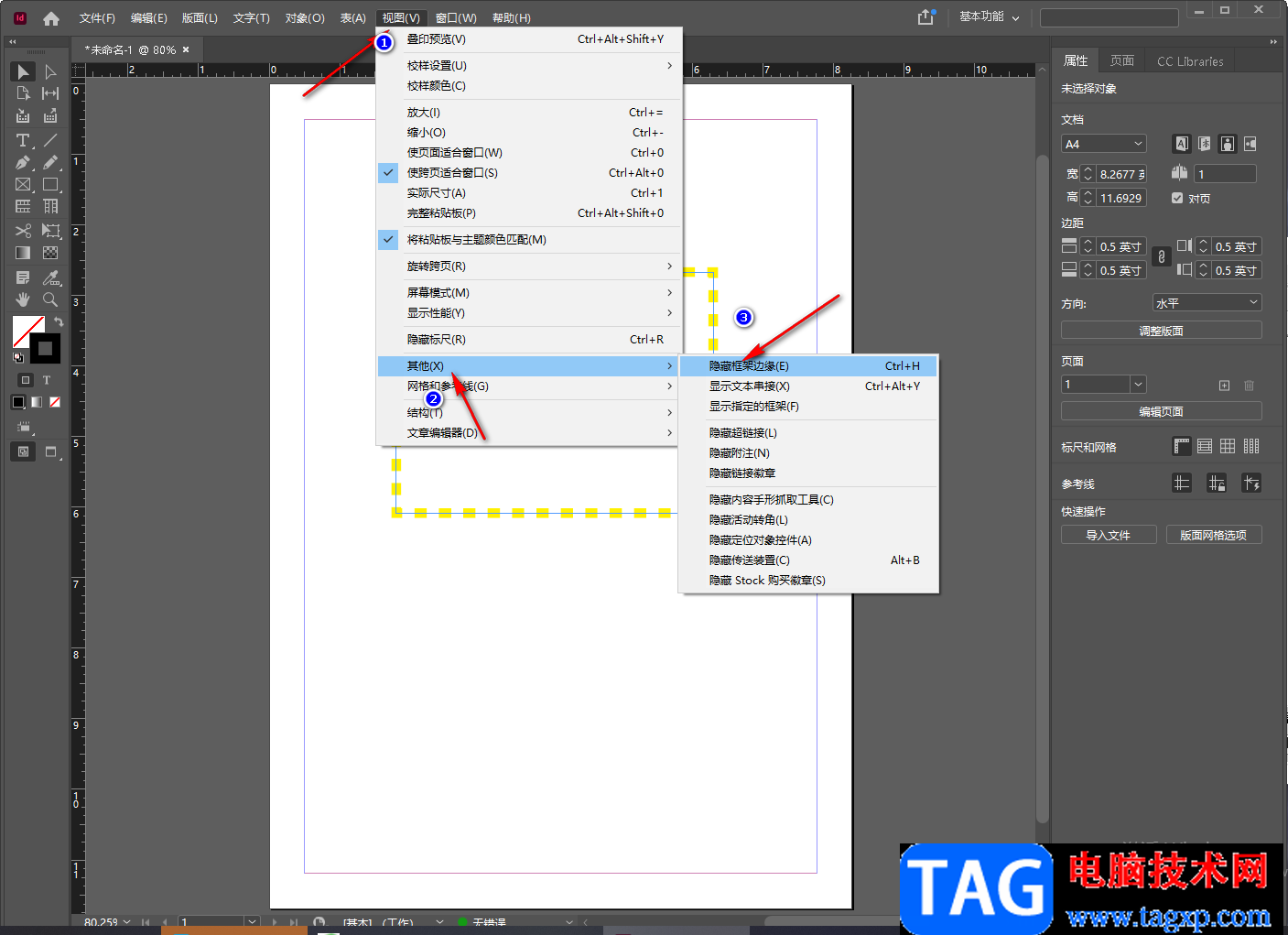Select the Direct Selection tool
Viewport: 1288px width, 935px height.
pyautogui.click(x=50, y=71)
